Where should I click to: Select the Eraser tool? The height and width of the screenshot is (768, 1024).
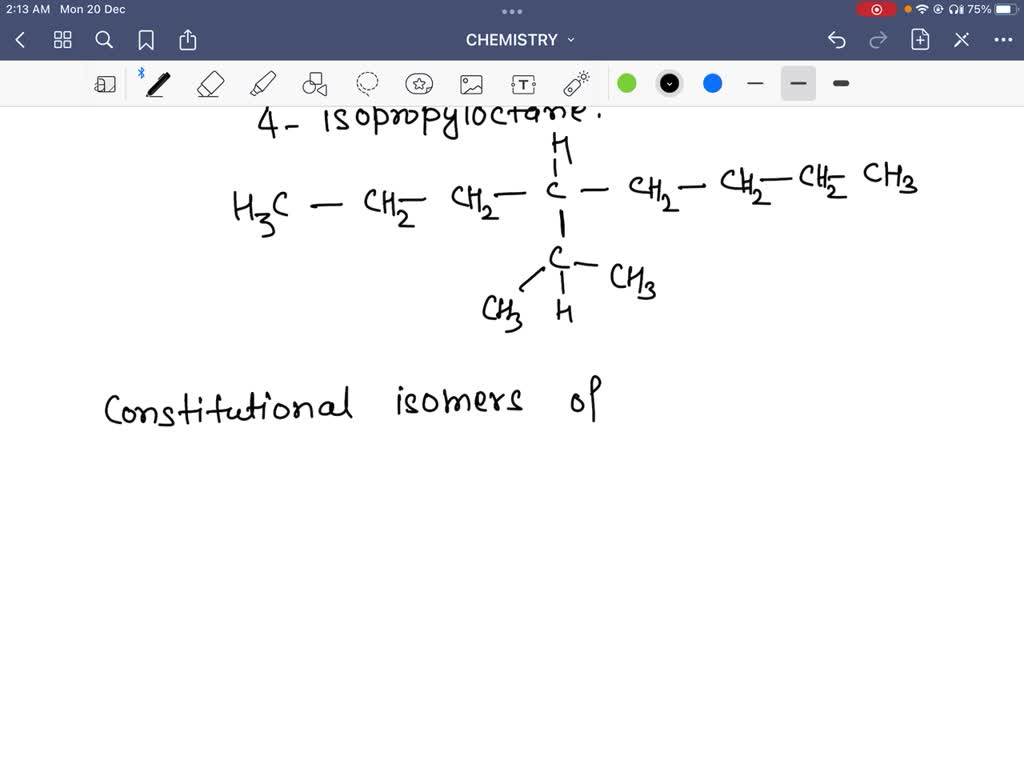[x=210, y=84]
